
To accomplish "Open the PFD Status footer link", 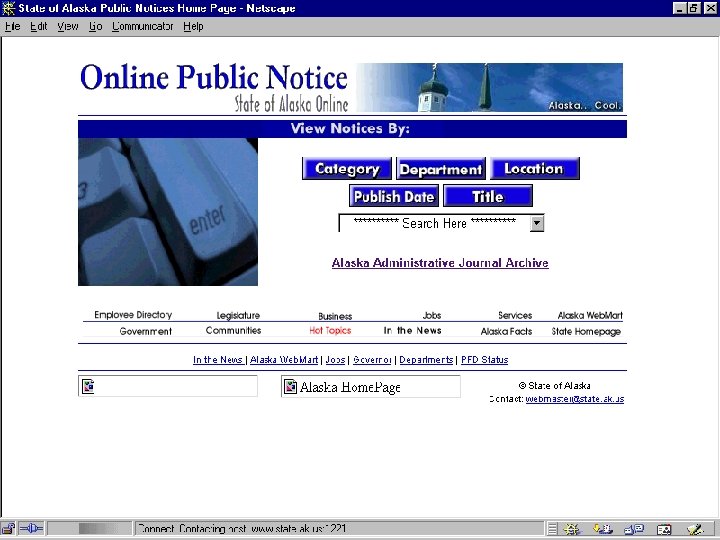I will (484, 360).
